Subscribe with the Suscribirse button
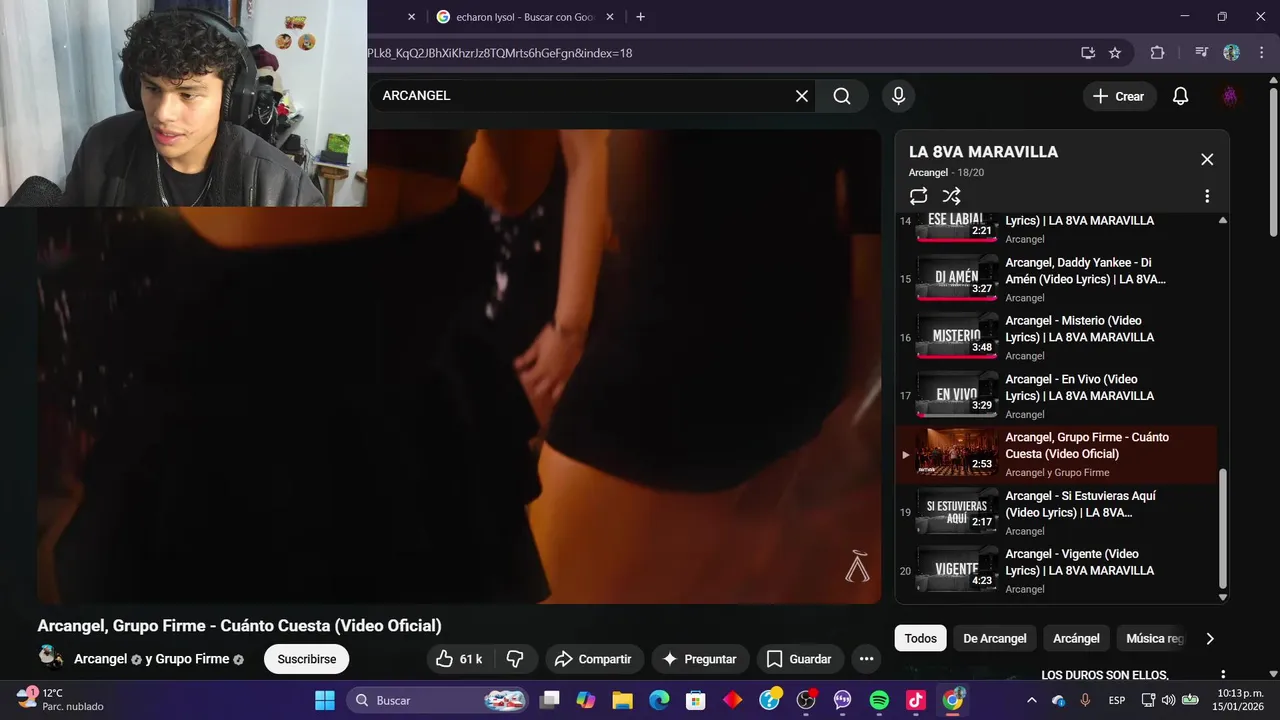This screenshot has width=1280, height=720. pos(307,659)
